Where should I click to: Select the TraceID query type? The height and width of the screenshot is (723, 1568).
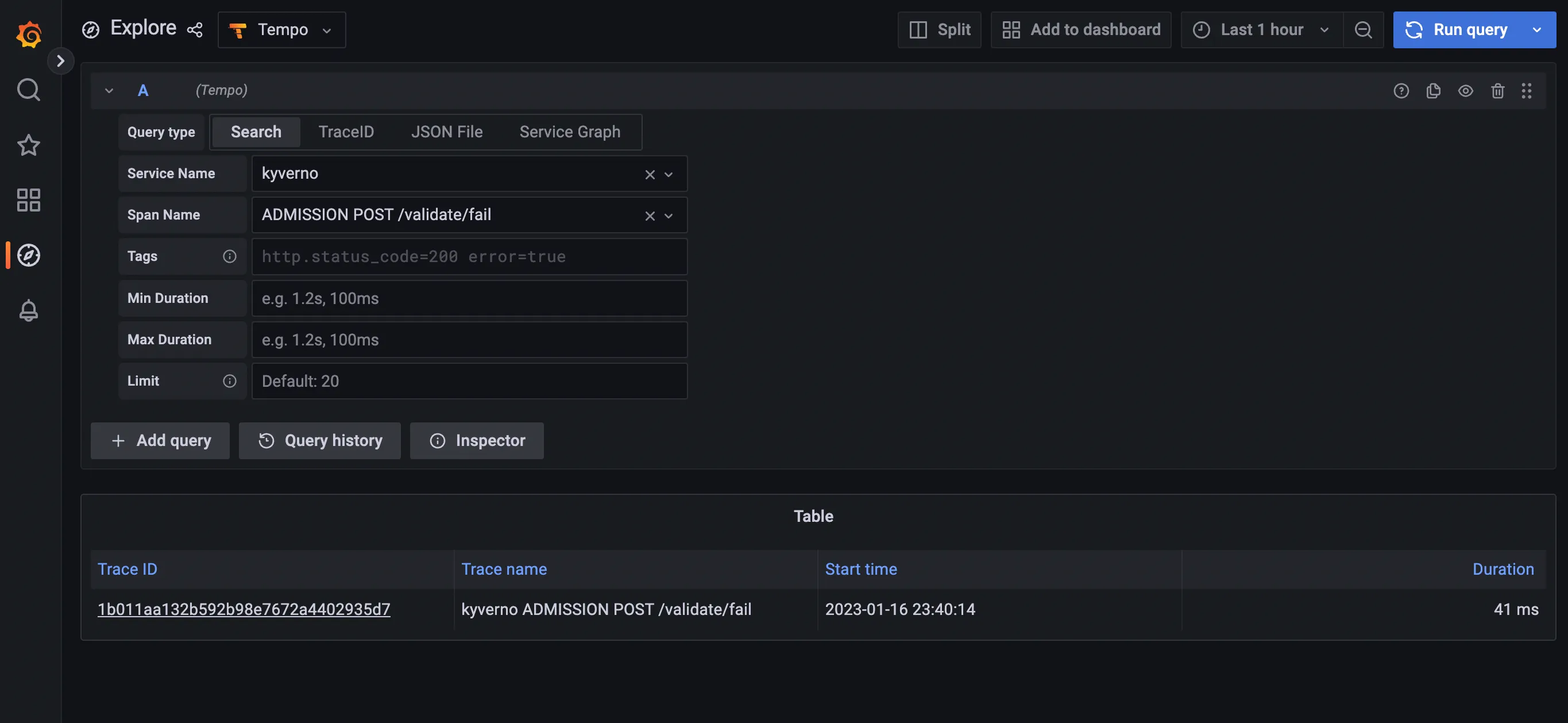[346, 132]
